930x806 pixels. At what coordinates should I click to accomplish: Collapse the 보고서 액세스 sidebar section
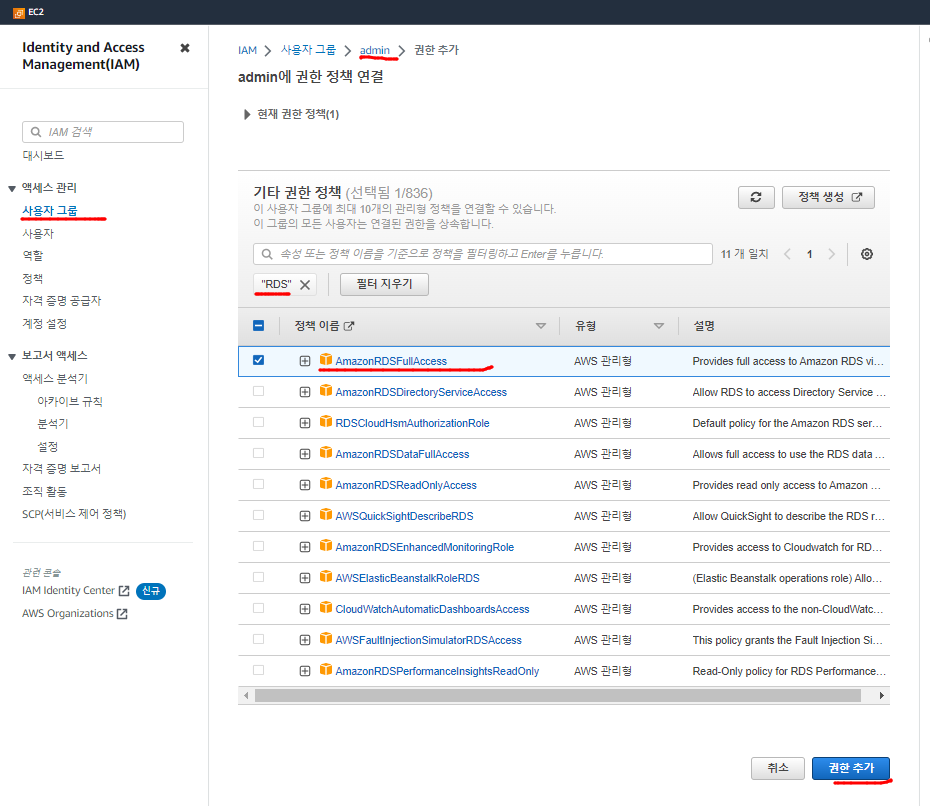[x=11, y=356]
